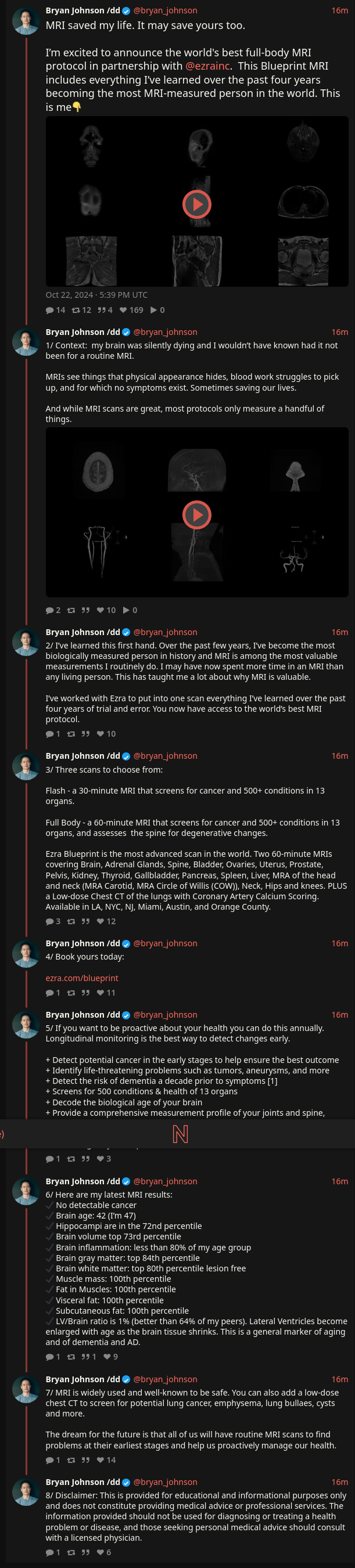
Task: Click the 16m time on tweet 3/
Action: pyautogui.click(x=340, y=755)
